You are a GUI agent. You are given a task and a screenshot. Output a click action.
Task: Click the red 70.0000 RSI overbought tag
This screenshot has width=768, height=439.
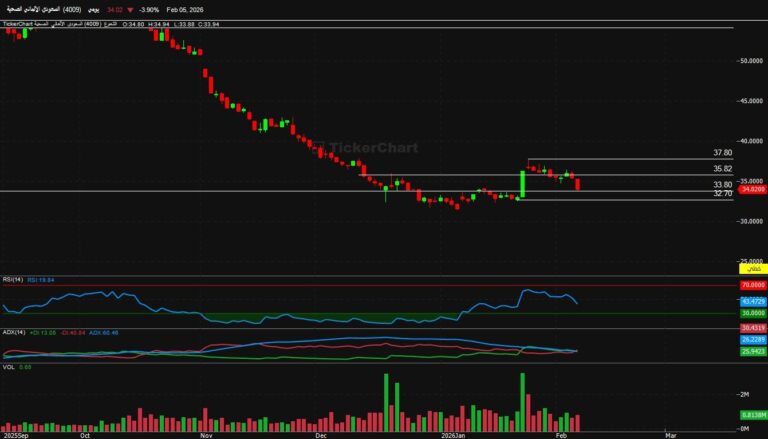coord(752,285)
